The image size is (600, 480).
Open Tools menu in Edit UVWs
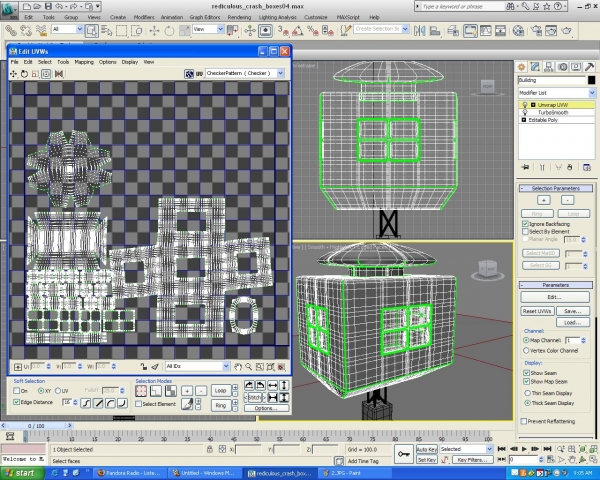coord(63,62)
